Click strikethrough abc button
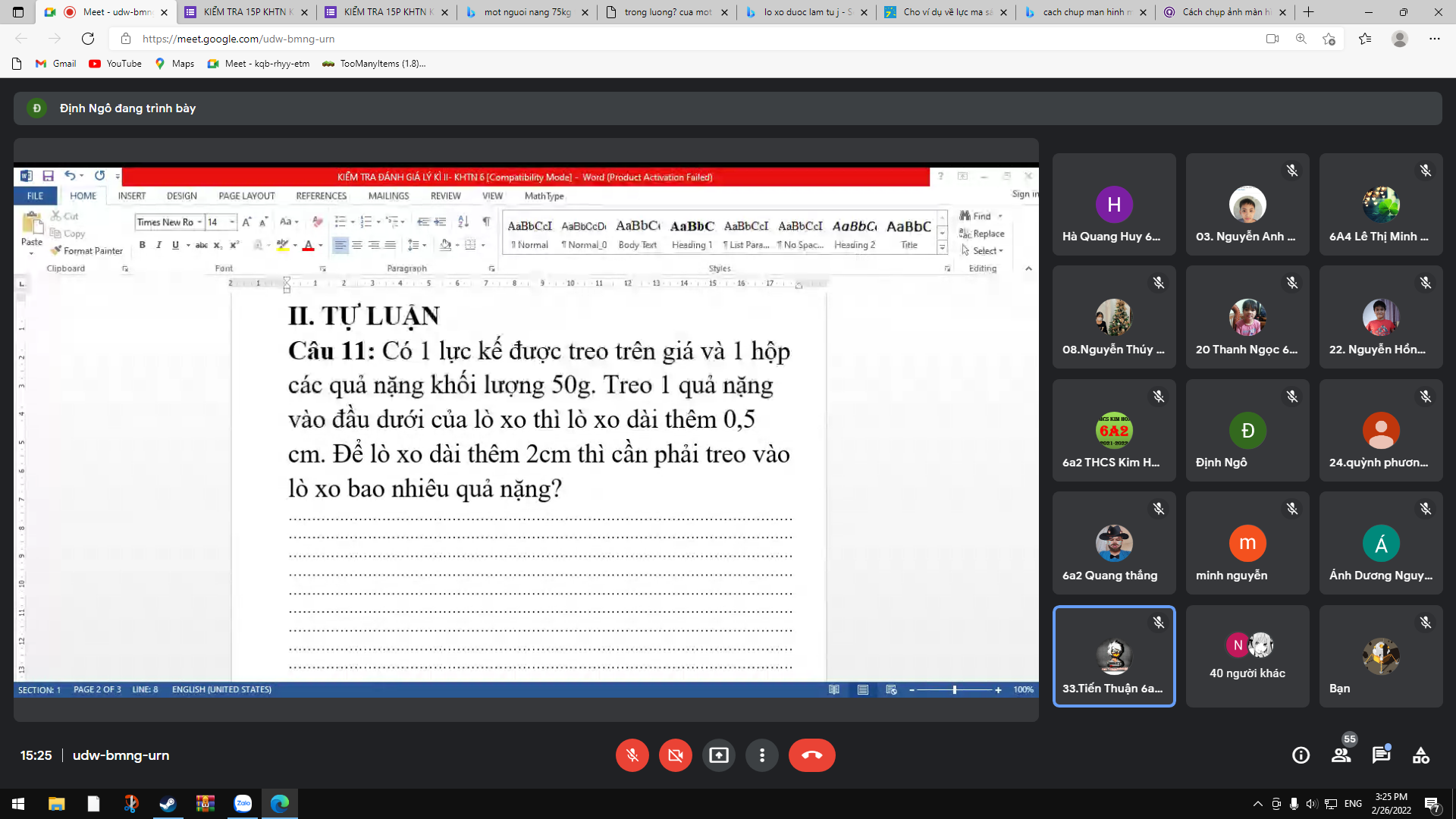 point(201,245)
